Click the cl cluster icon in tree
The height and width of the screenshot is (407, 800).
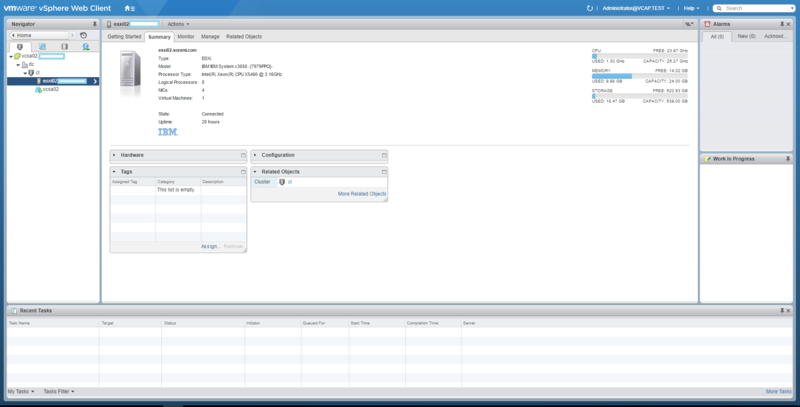(31, 73)
